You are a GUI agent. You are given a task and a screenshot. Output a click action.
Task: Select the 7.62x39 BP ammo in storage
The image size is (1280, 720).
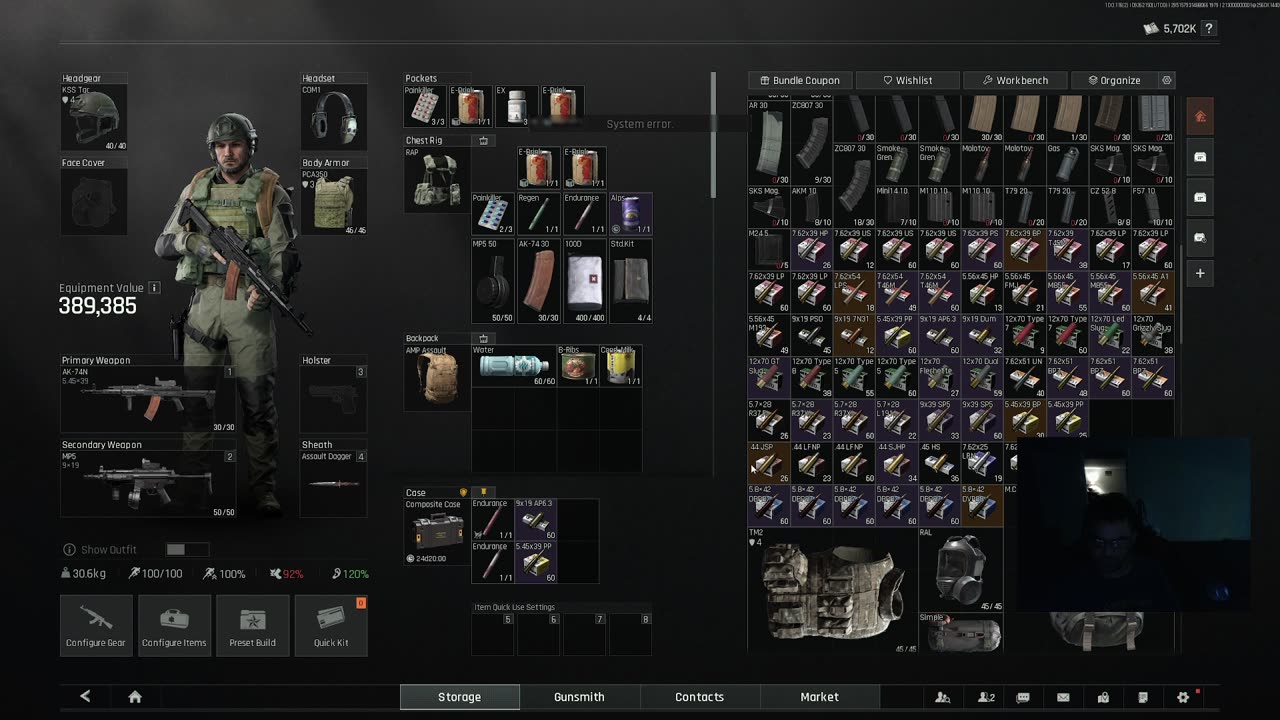click(1023, 249)
